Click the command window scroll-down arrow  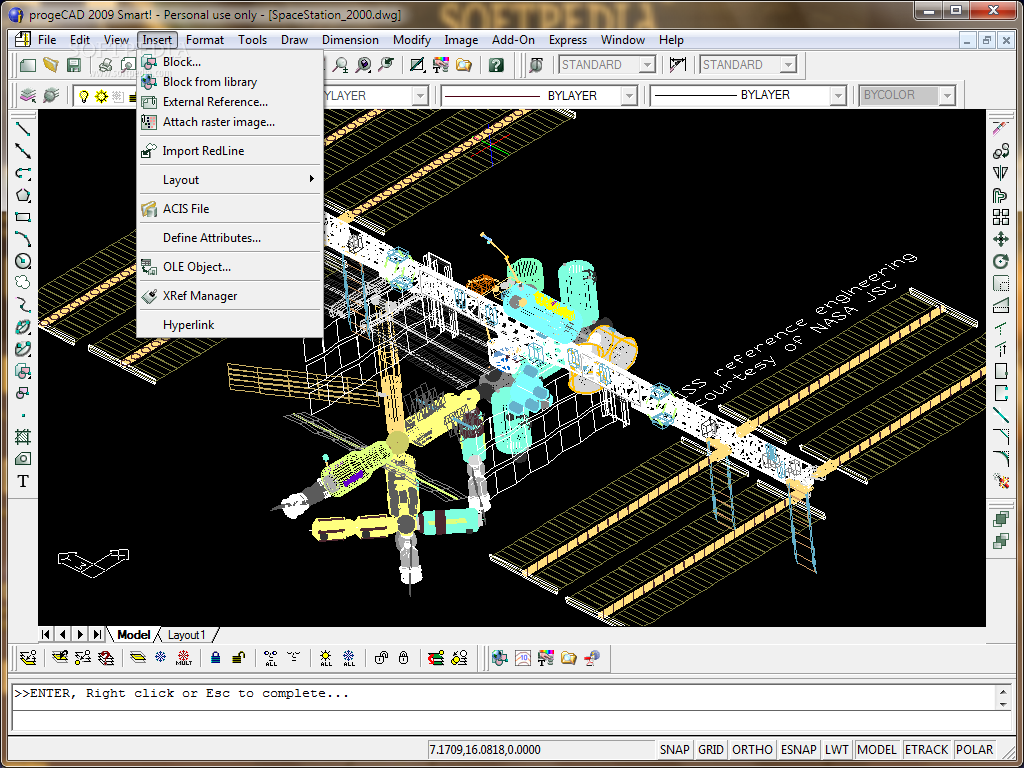point(1004,705)
